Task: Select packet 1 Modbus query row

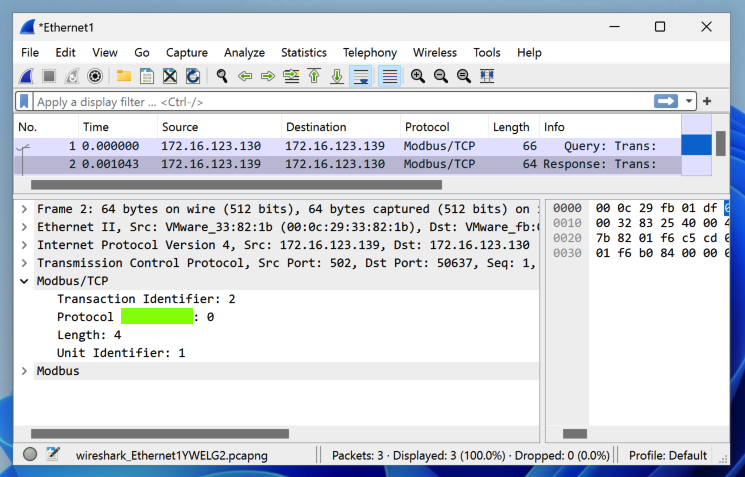Action: pos(347,146)
